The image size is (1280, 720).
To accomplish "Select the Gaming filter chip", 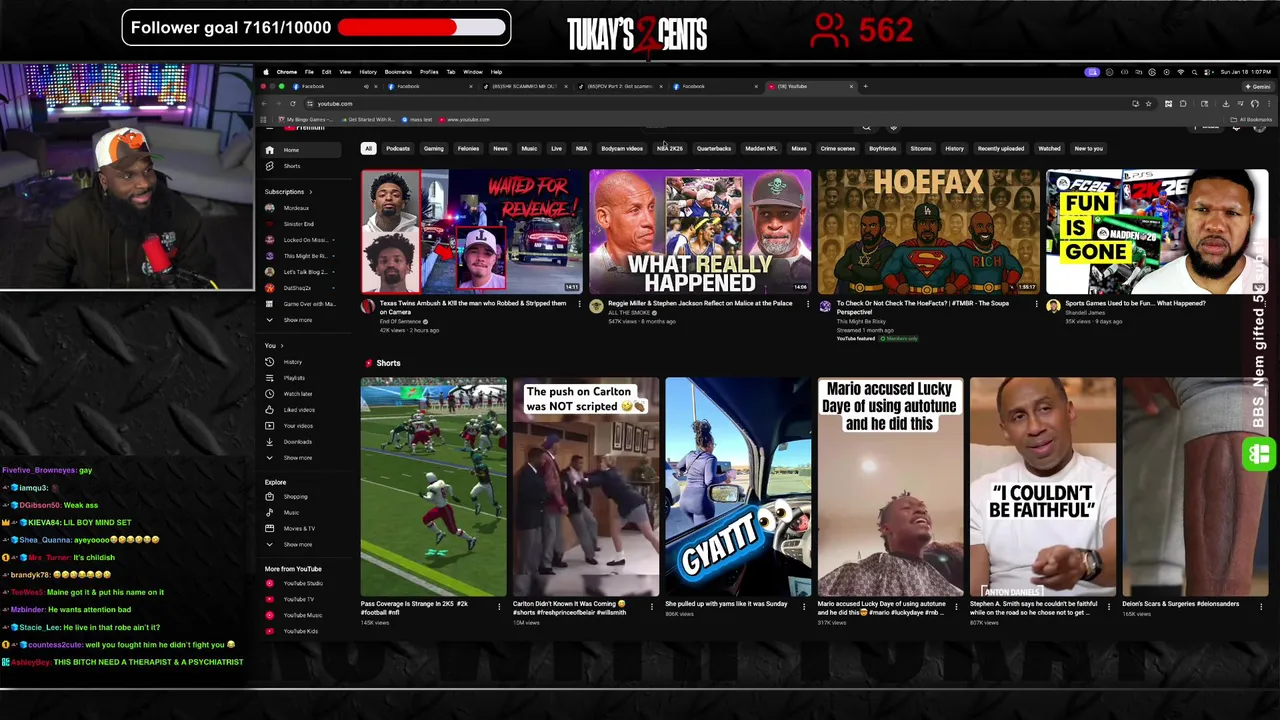I will (433, 149).
